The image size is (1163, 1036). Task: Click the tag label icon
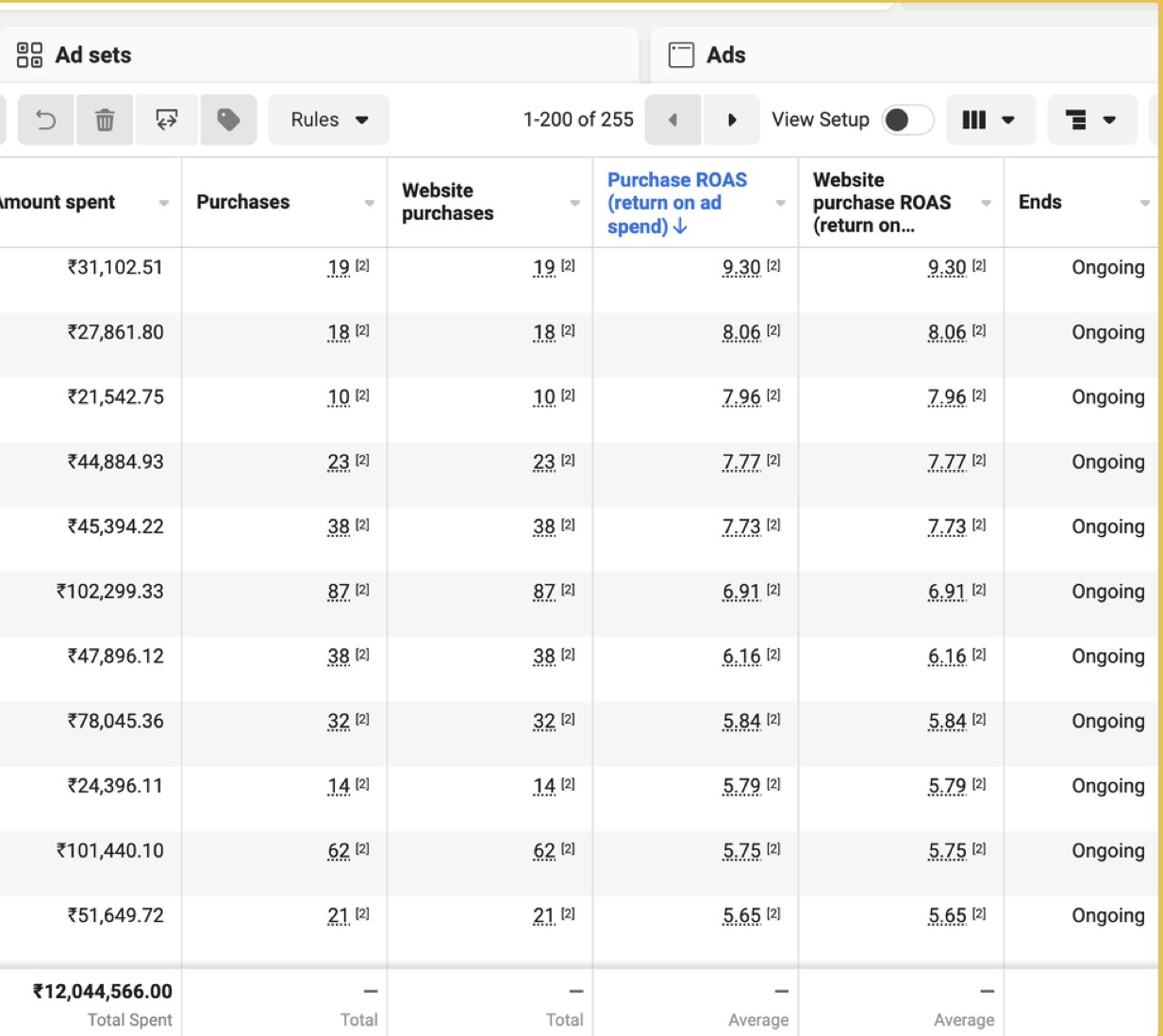point(228,120)
